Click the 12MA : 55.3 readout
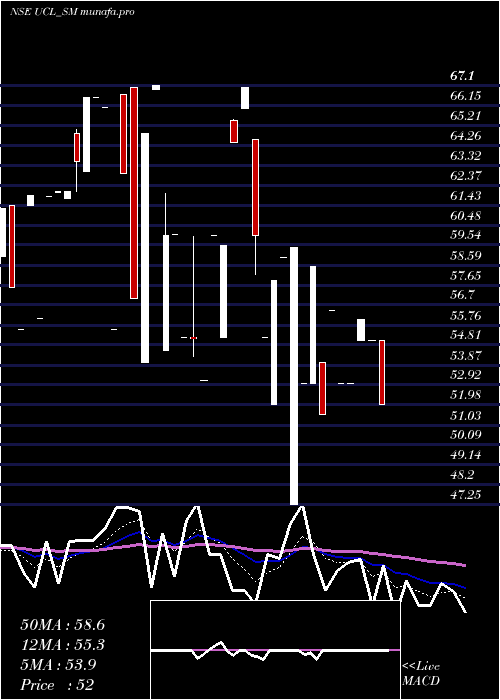500x700 pixels. 62,645
